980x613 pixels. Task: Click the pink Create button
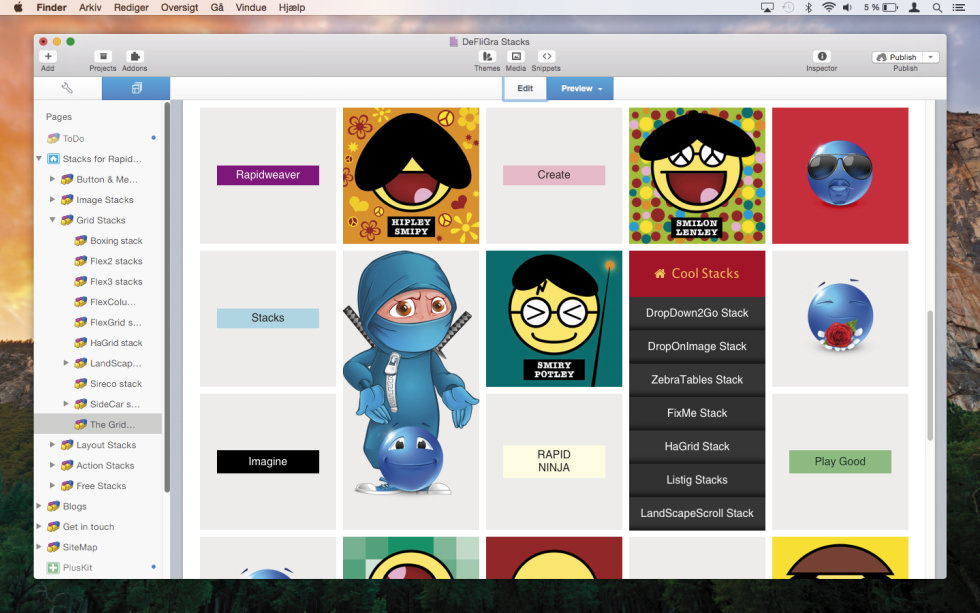click(554, 175)
